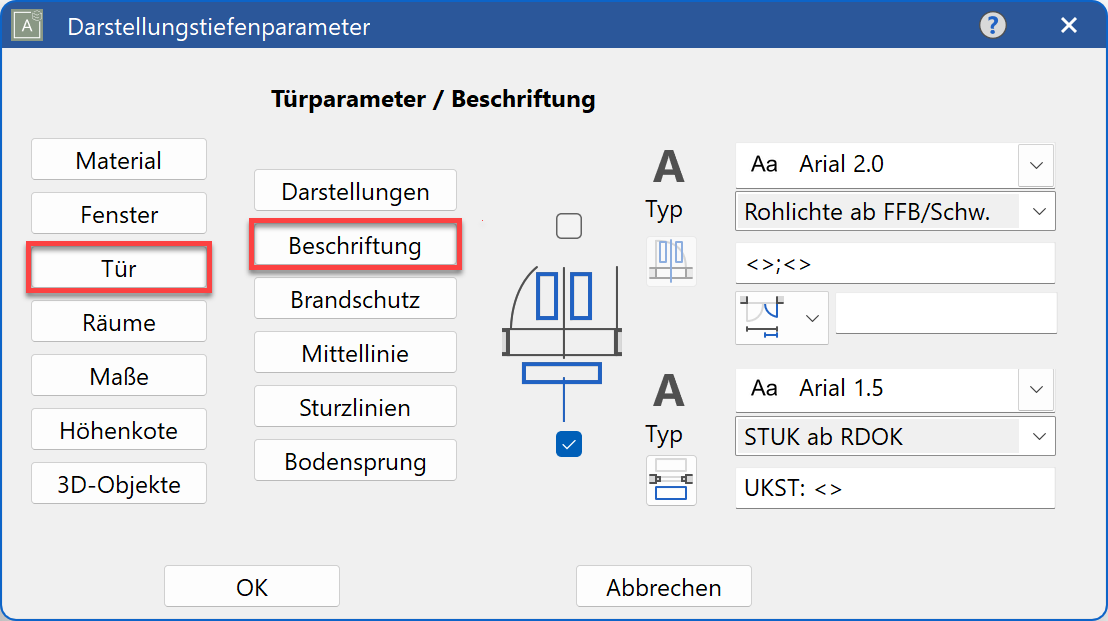
Task: Switch to the Tür category
Action: pyautogui.click(x=118, y=267)
